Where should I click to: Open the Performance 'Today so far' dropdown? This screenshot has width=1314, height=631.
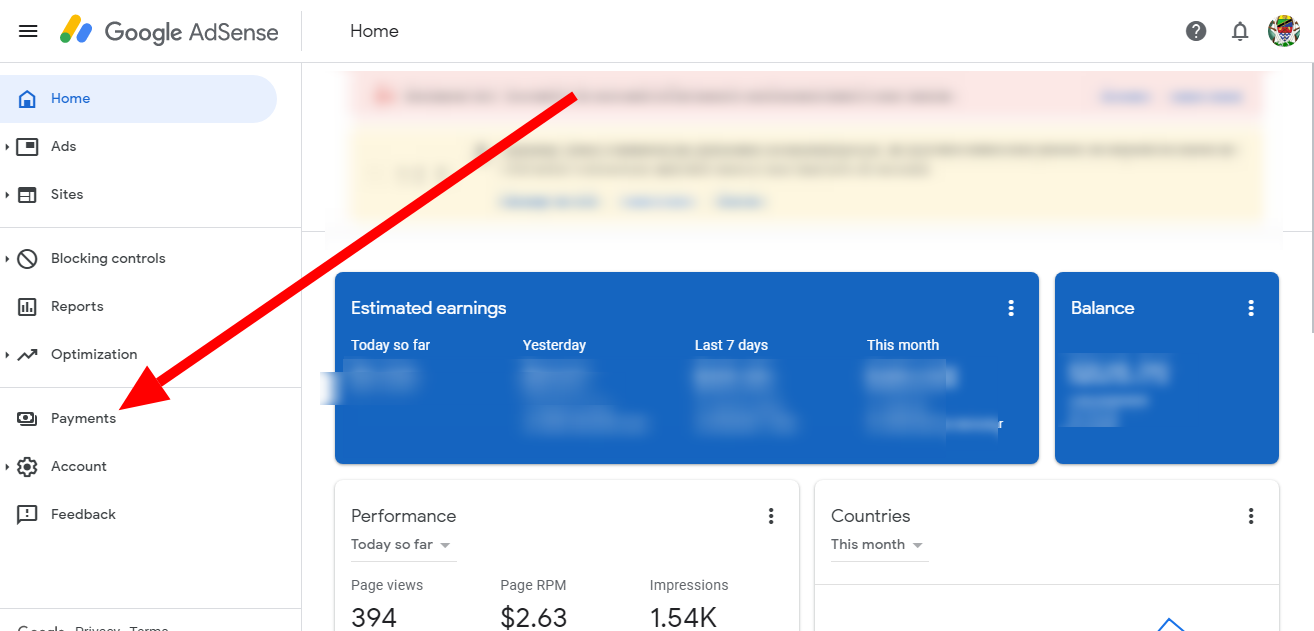tap(403, 545)
